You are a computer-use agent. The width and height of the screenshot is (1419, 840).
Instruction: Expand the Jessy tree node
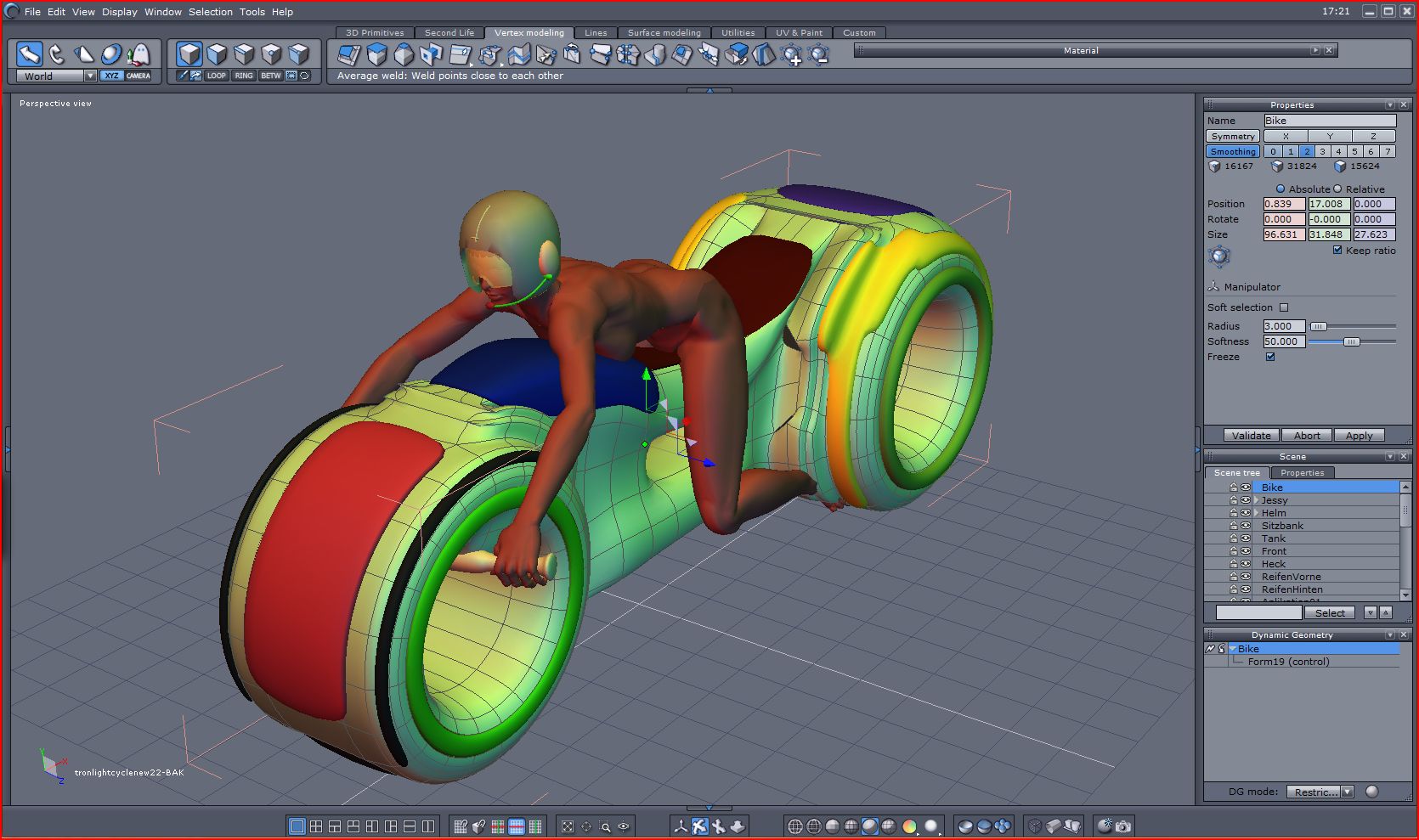1256,500
